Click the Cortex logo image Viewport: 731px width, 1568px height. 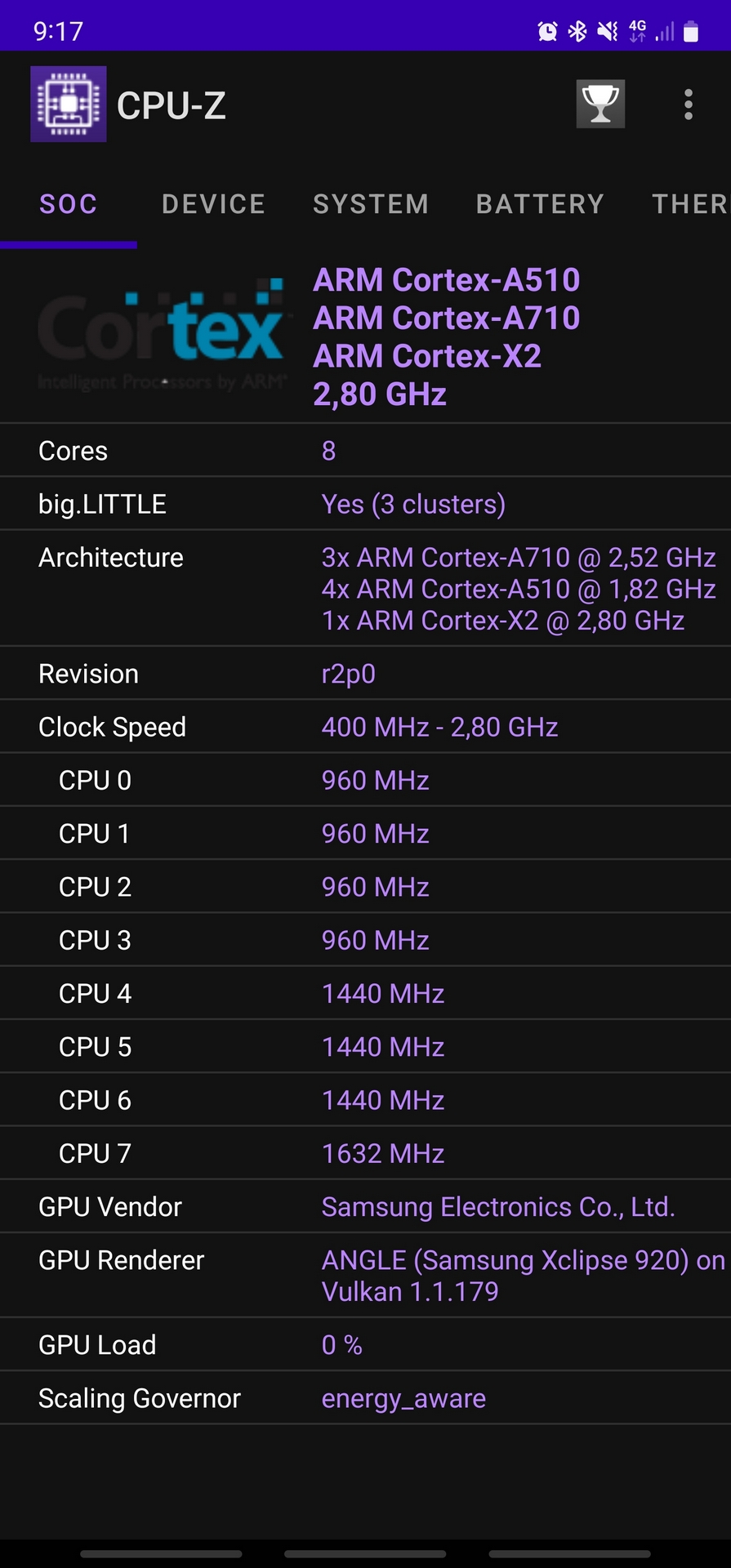pyautogui.click(x=162, y=336)
